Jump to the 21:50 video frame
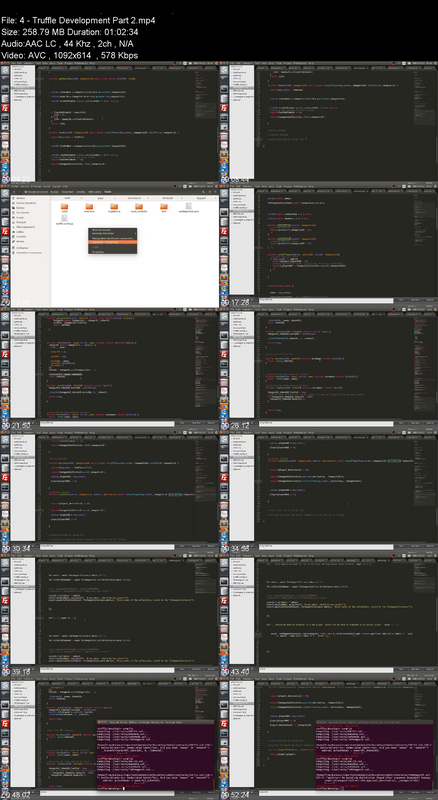 [110, 368]
